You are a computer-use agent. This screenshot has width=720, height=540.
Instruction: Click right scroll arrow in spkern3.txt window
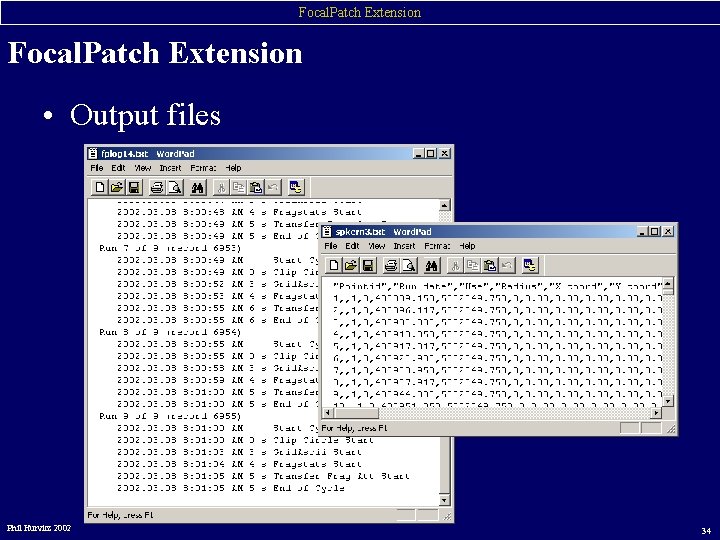click(x=656, y=412)
